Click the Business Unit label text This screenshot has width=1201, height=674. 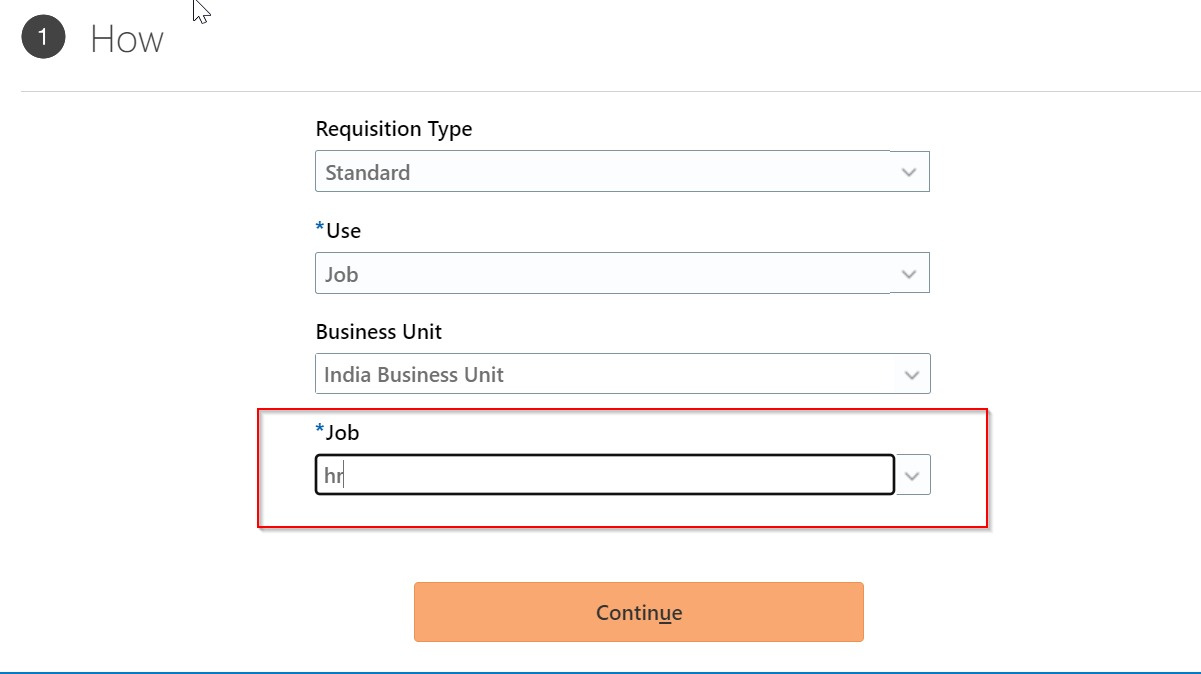click(x=379, y=331)
